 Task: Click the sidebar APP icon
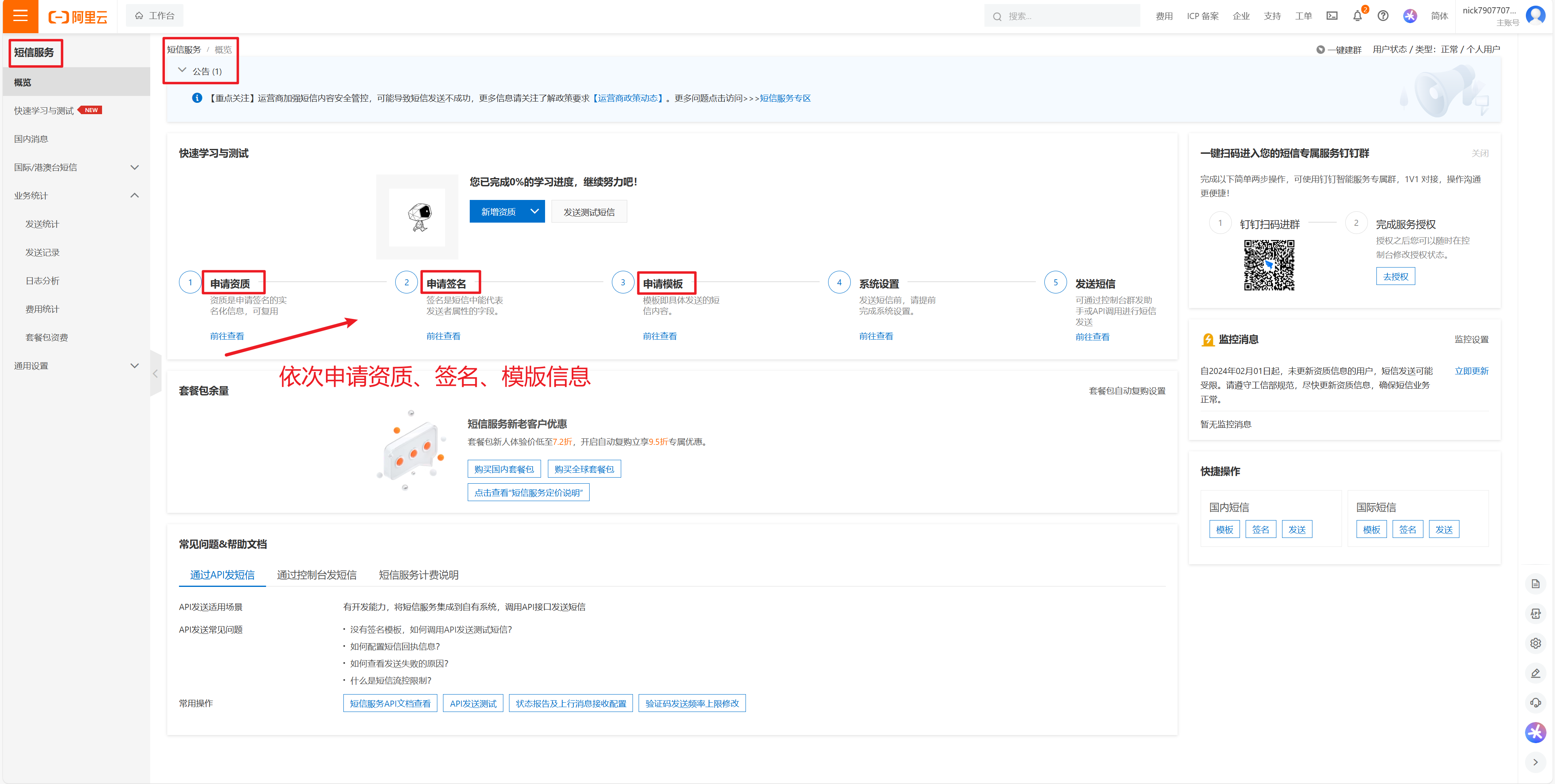pyautogui.click(x=1535, y=613)
